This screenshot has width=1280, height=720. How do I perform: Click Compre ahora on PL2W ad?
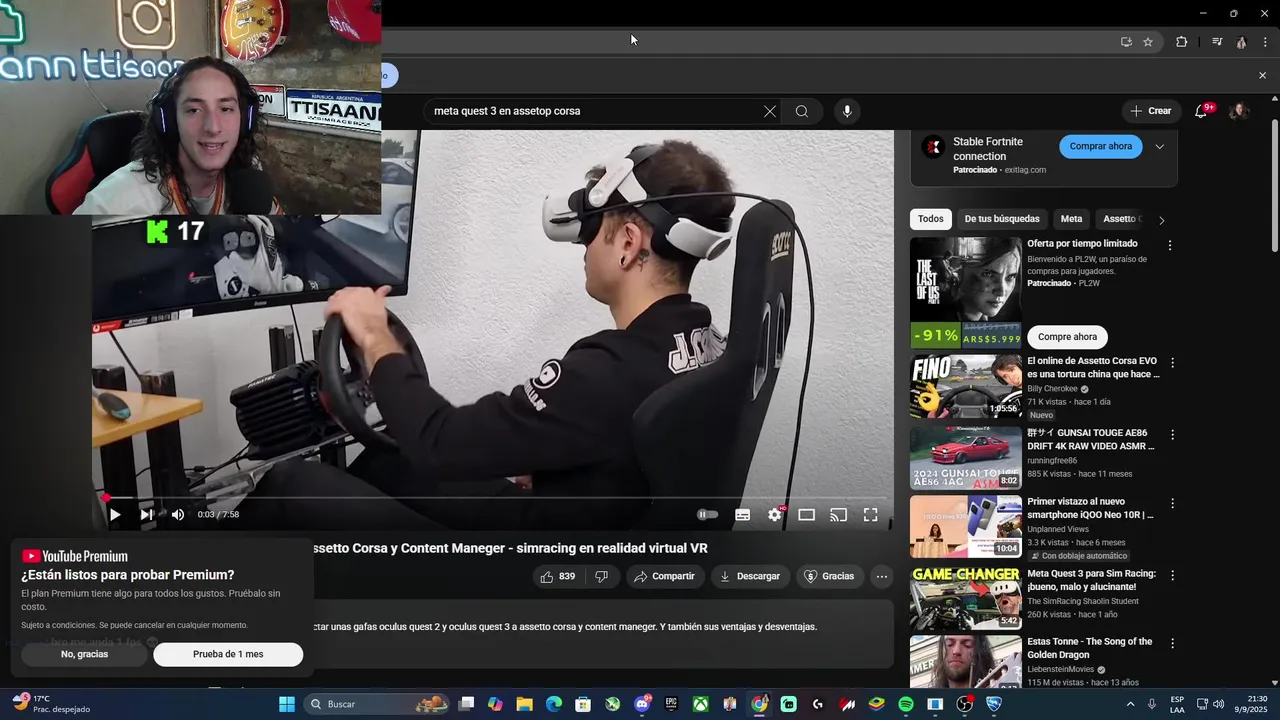[1067, 337]
